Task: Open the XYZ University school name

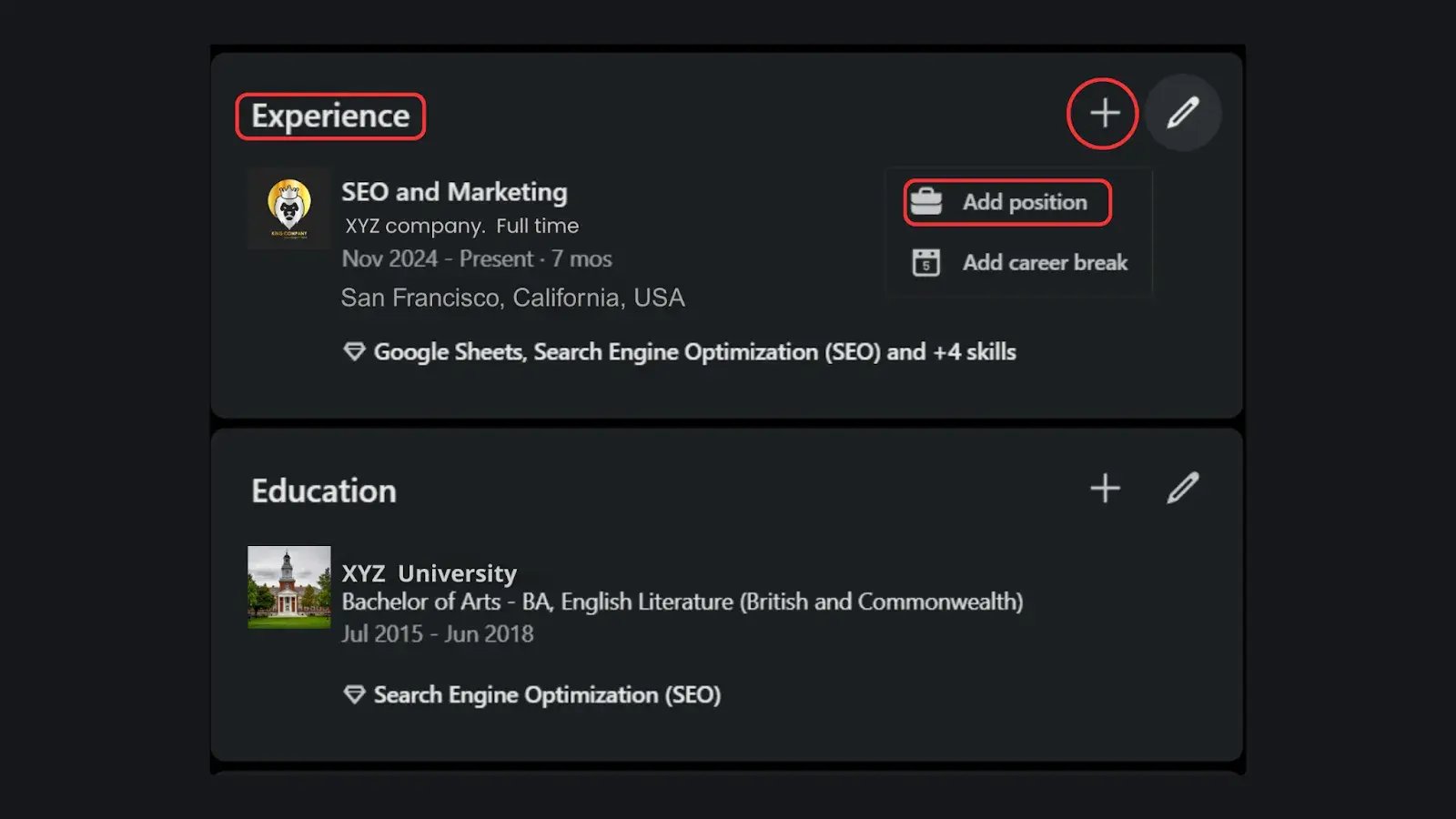Action: click(x=429, y=573)
